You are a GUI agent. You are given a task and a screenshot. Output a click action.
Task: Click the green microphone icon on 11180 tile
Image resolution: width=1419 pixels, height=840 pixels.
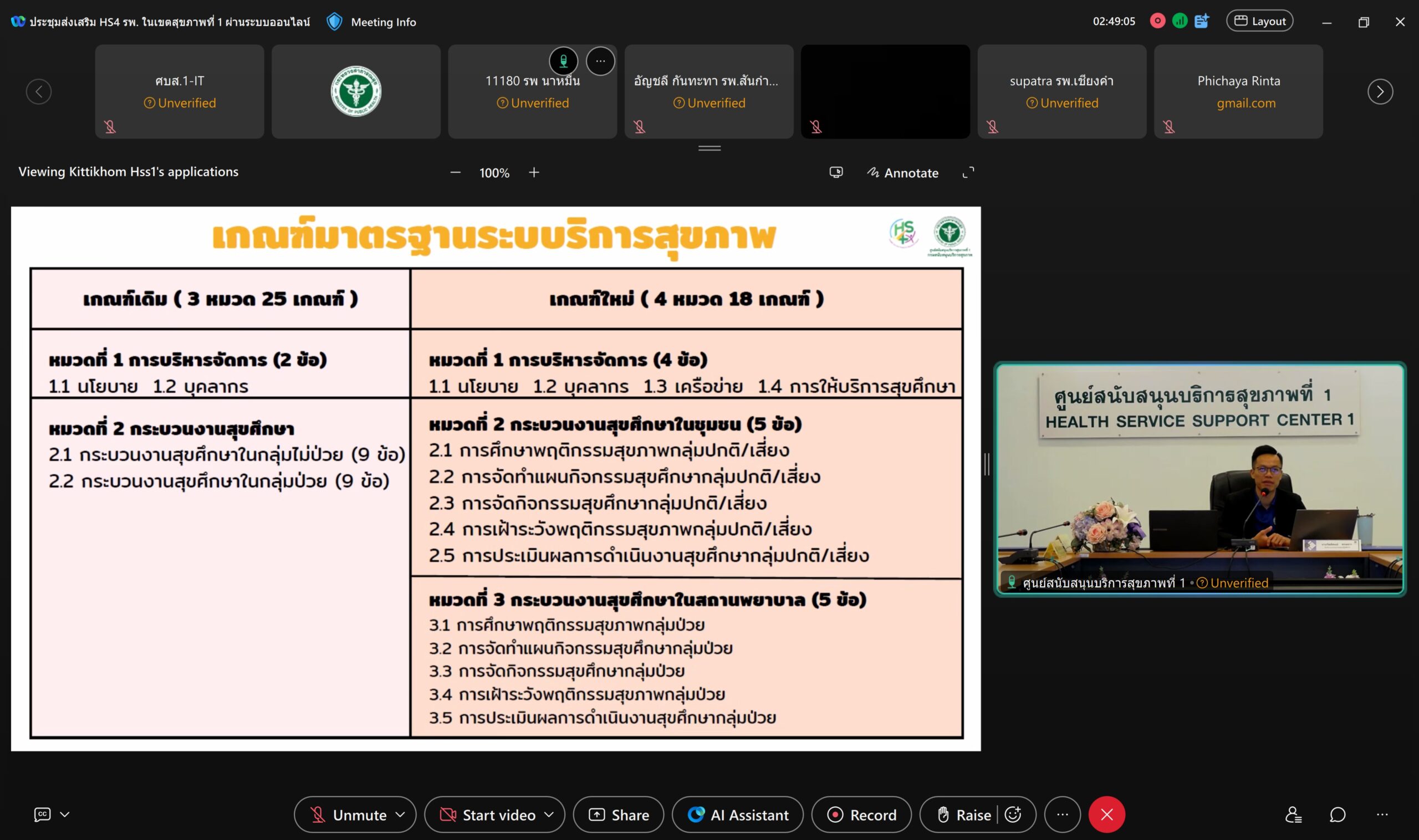click(563, 61)
